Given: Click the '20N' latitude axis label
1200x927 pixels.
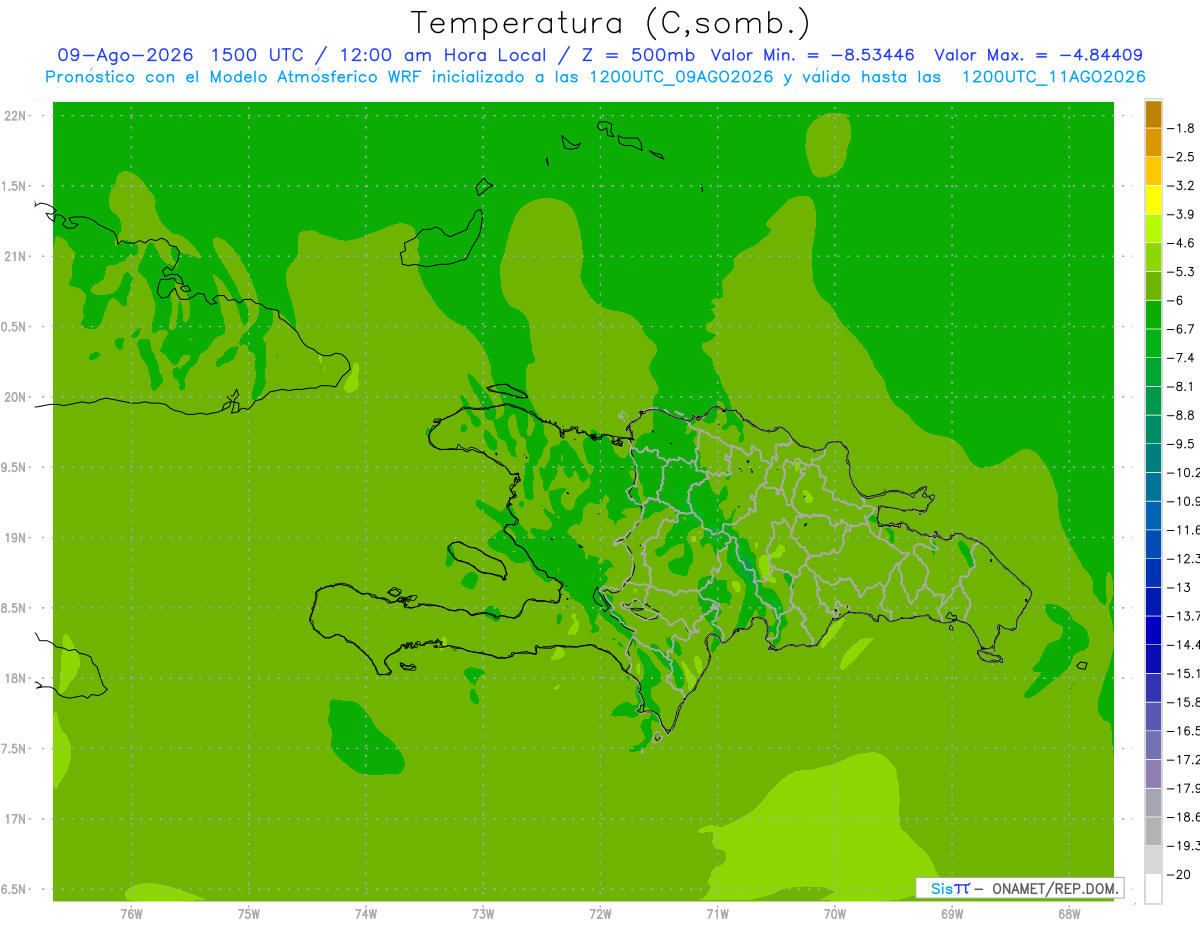Looking at the screenshot, I should coord(15,397).
